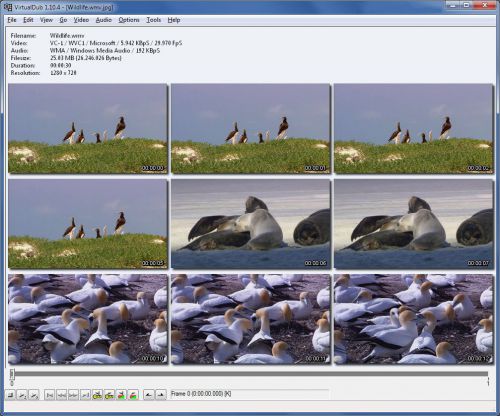Open the Tools menu

[x=154, y=20]
